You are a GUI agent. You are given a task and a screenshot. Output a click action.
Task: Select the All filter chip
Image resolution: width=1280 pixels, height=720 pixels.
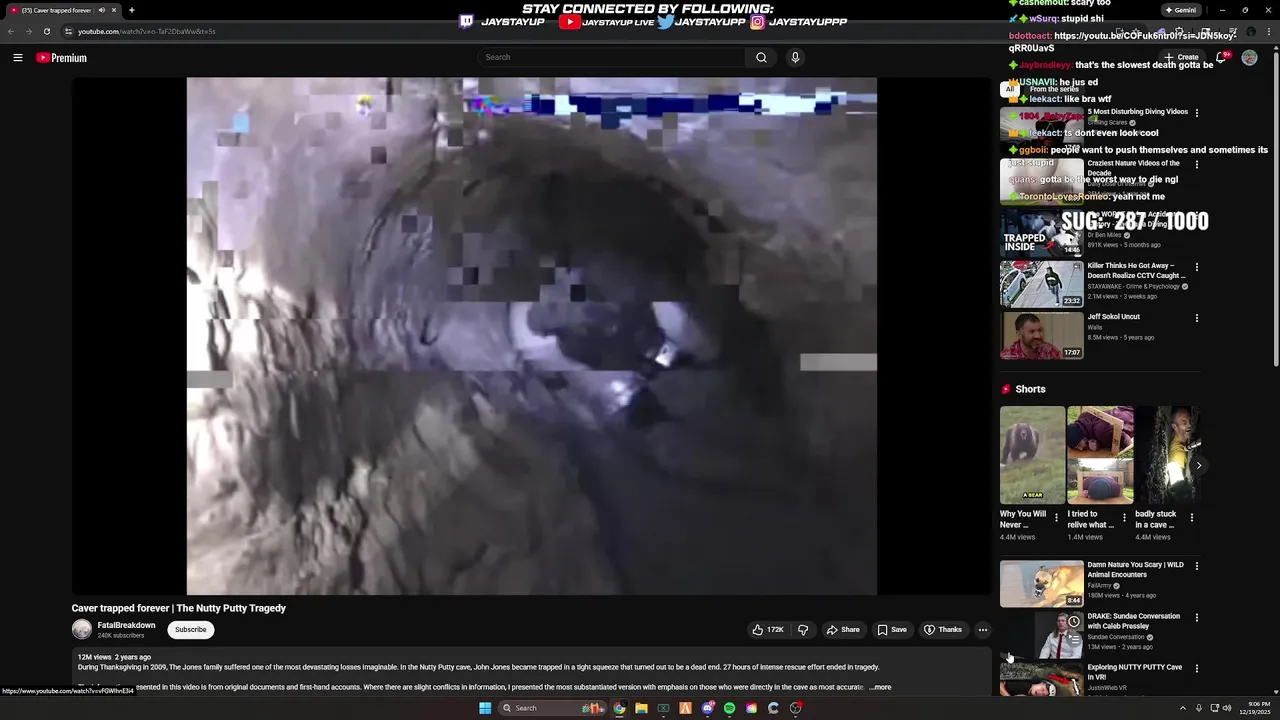pos(1009,89)
